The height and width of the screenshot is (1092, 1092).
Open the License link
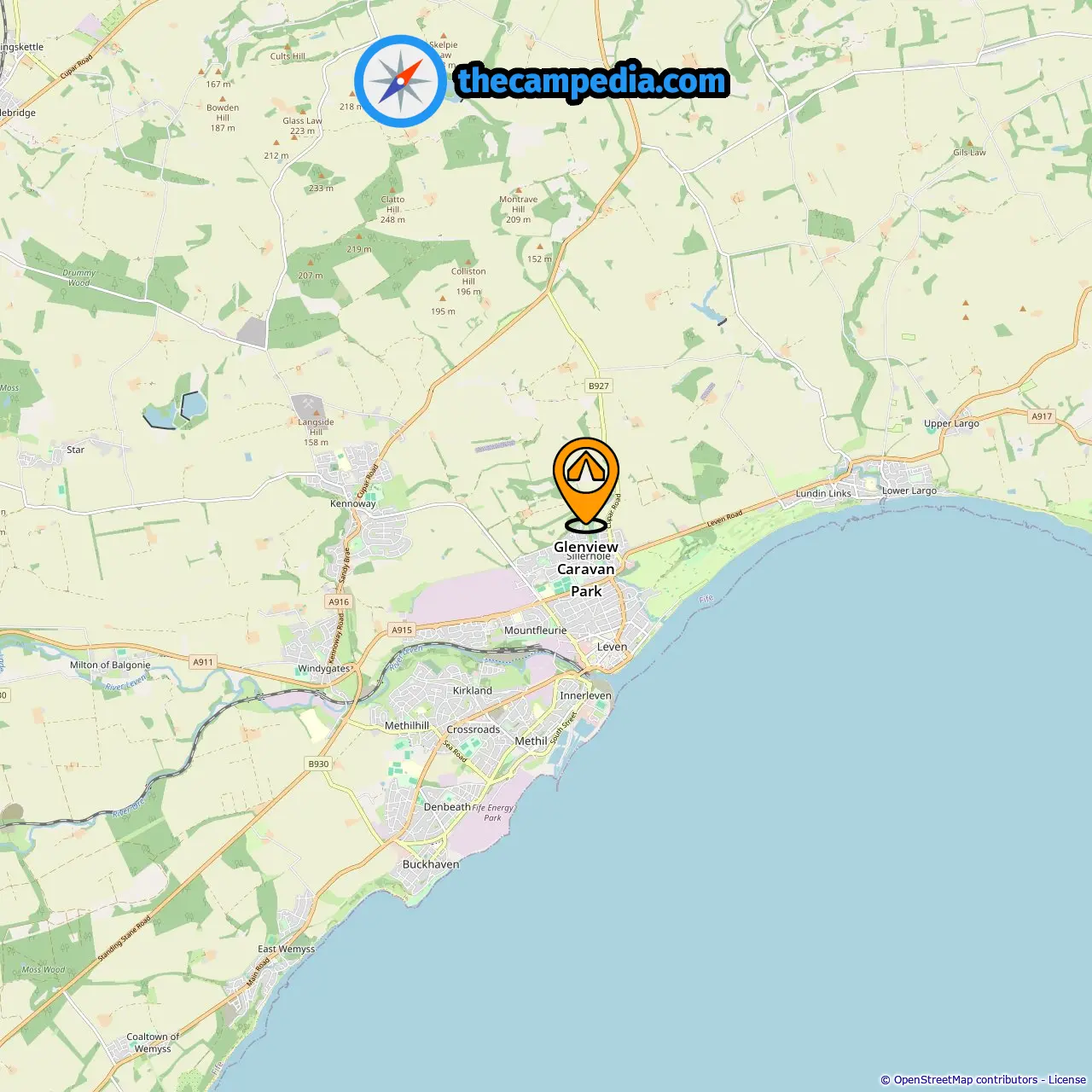[x=1067, y=1080]
